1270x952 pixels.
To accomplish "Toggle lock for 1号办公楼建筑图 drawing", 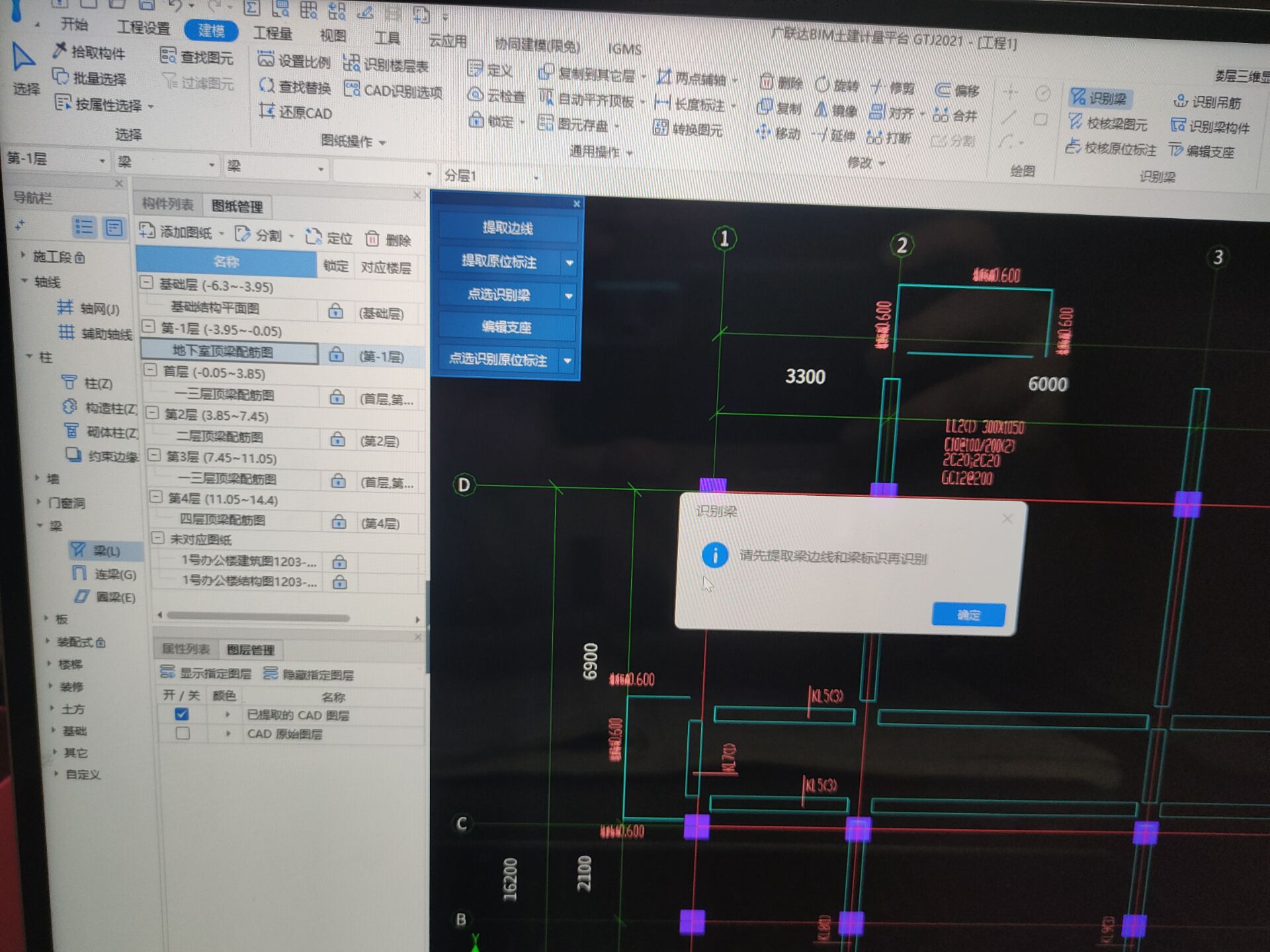I will tap(339, 562).
